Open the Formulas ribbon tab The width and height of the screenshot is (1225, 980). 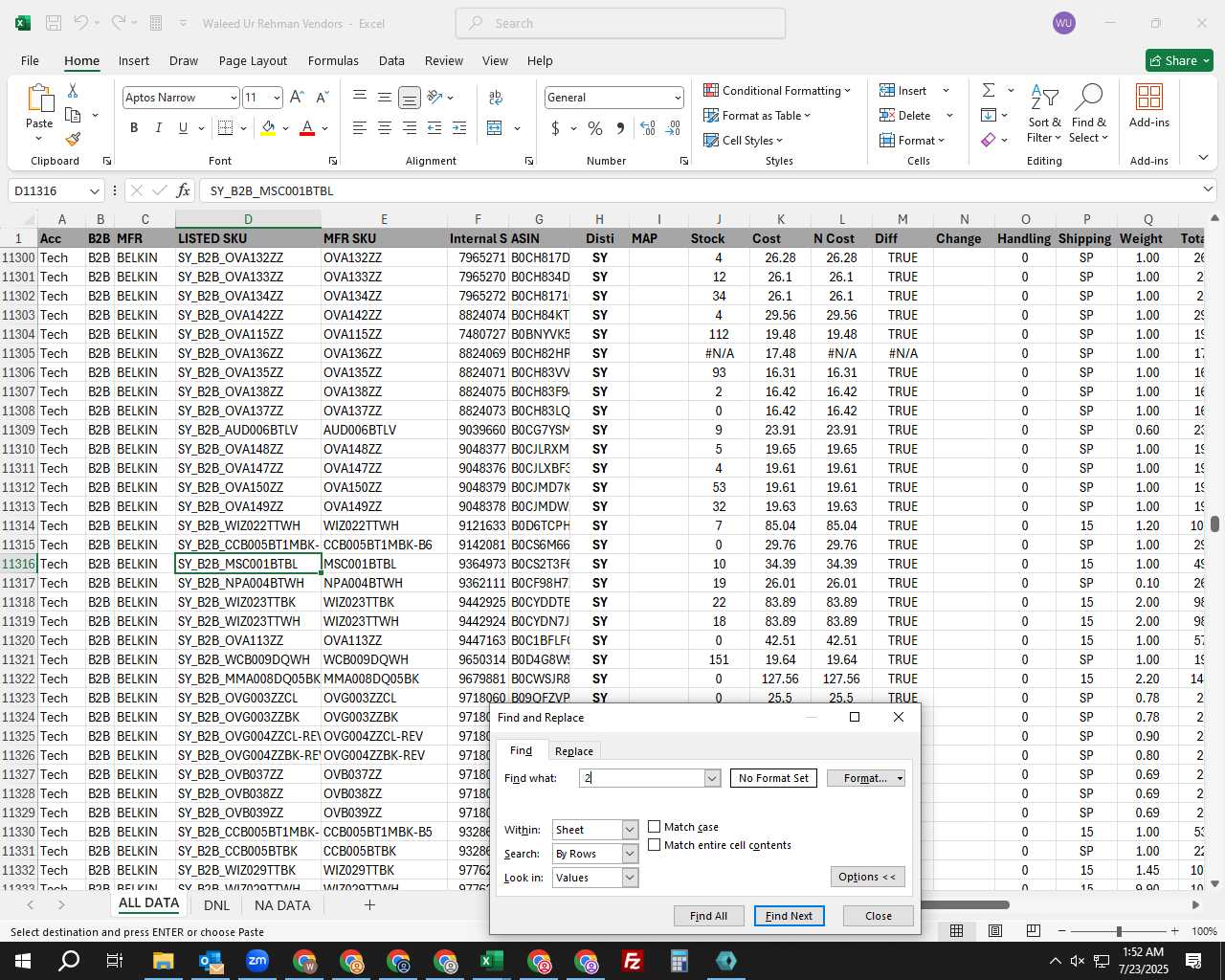pyautogui.click(x=333, y=60)
